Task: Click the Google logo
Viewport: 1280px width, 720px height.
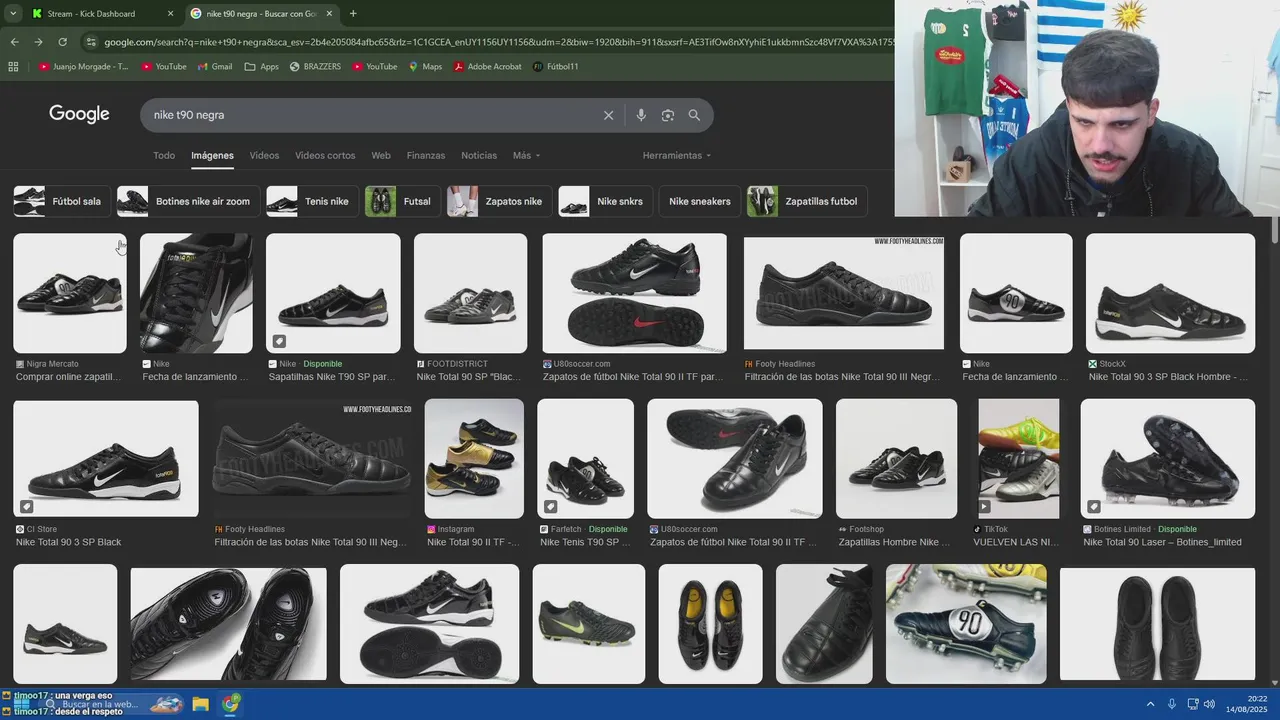Action: pyautogui.click(x=79, y=114)
